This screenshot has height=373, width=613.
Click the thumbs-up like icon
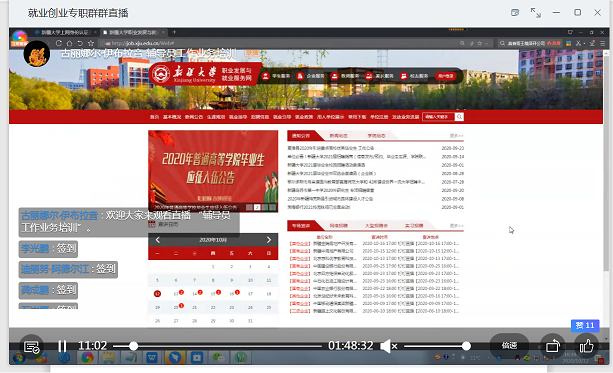[586, 346]
